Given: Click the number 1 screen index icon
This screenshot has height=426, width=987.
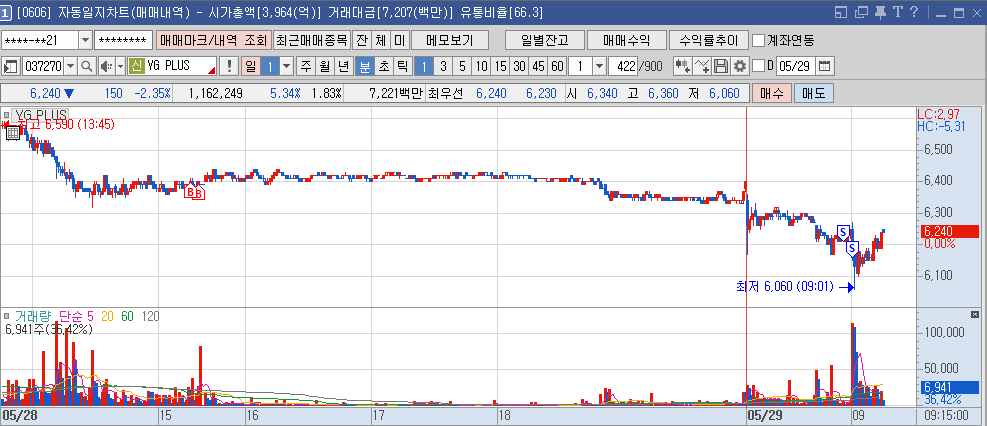Looking at the screenshot, I should click(5, 12).
